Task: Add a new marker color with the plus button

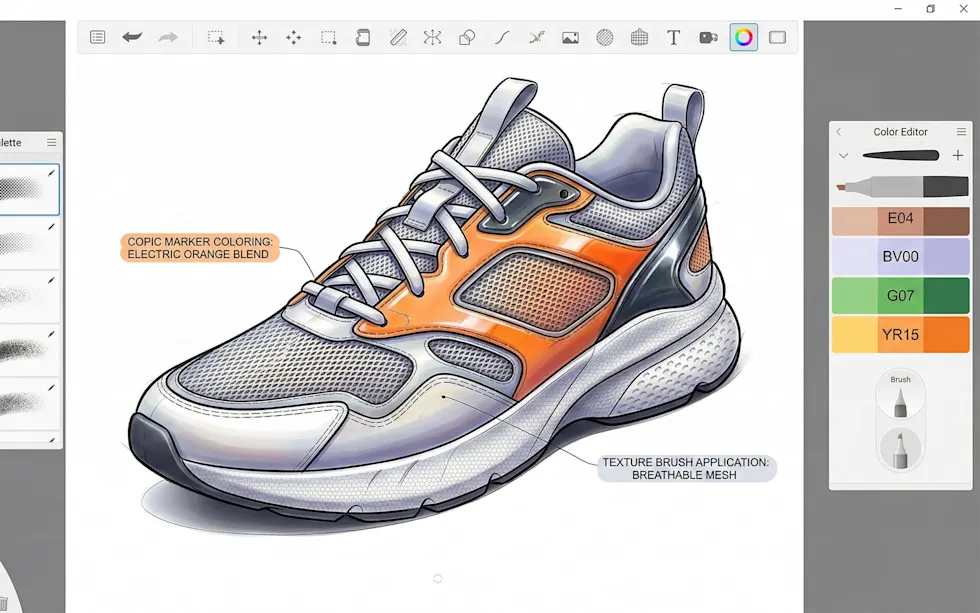Action: pyautogui.click(x=957, y=156)
